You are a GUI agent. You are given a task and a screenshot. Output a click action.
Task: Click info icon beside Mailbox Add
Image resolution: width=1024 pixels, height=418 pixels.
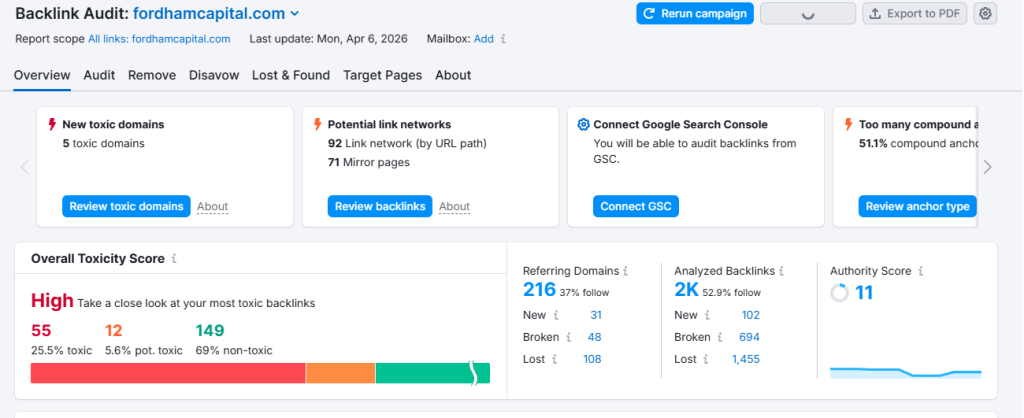coord(503,39)
